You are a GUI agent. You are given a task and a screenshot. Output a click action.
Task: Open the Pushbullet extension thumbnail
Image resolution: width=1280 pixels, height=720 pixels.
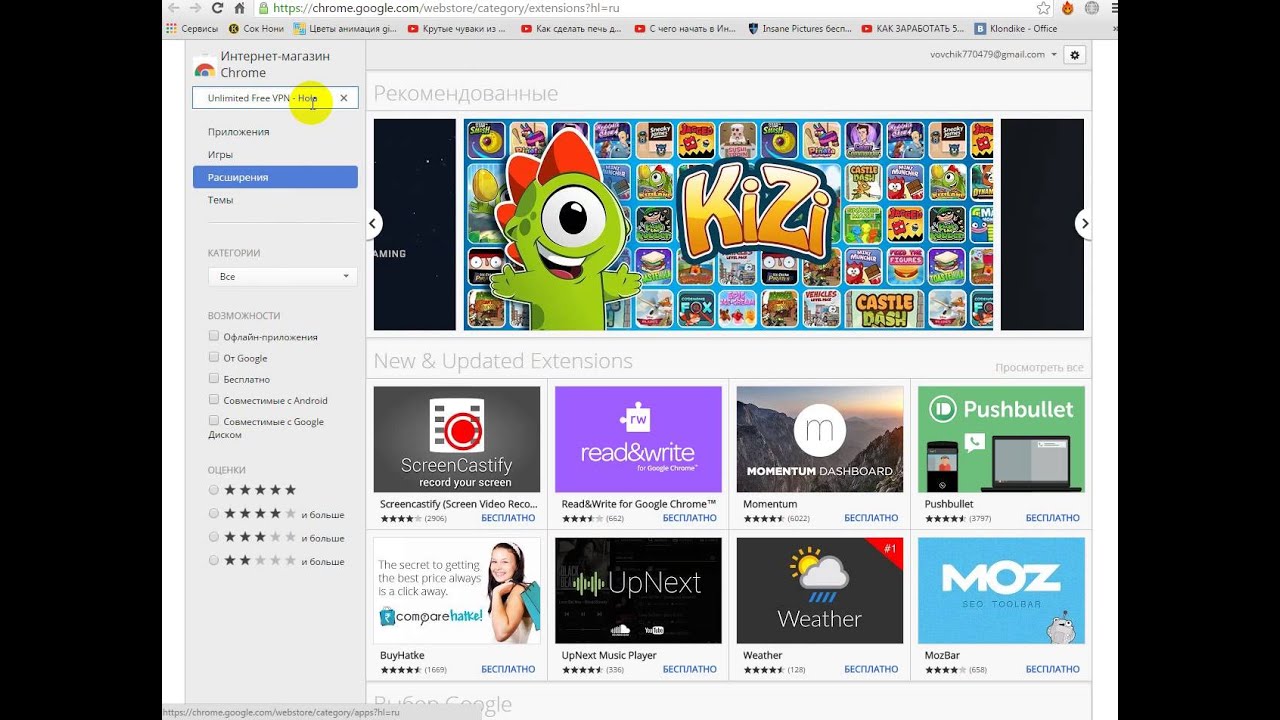[1001, 440]
